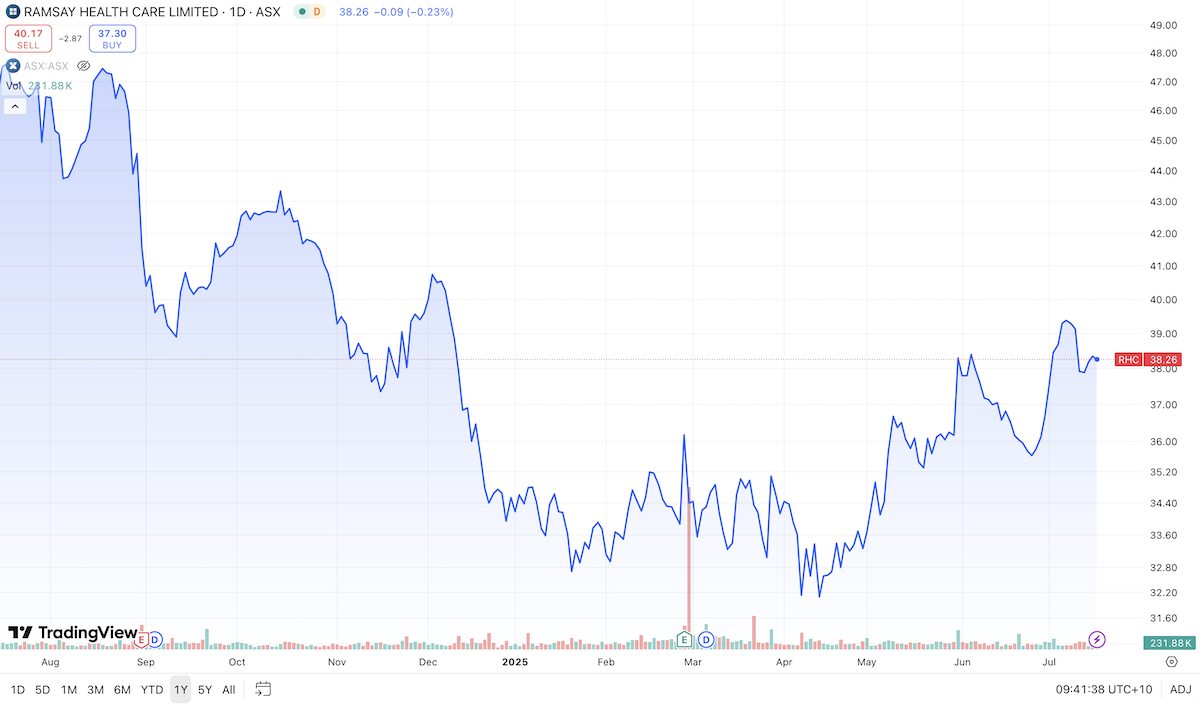Click the Jul label on time axis
This screenshot has height=704, width=1200.
pos(1050,662)
